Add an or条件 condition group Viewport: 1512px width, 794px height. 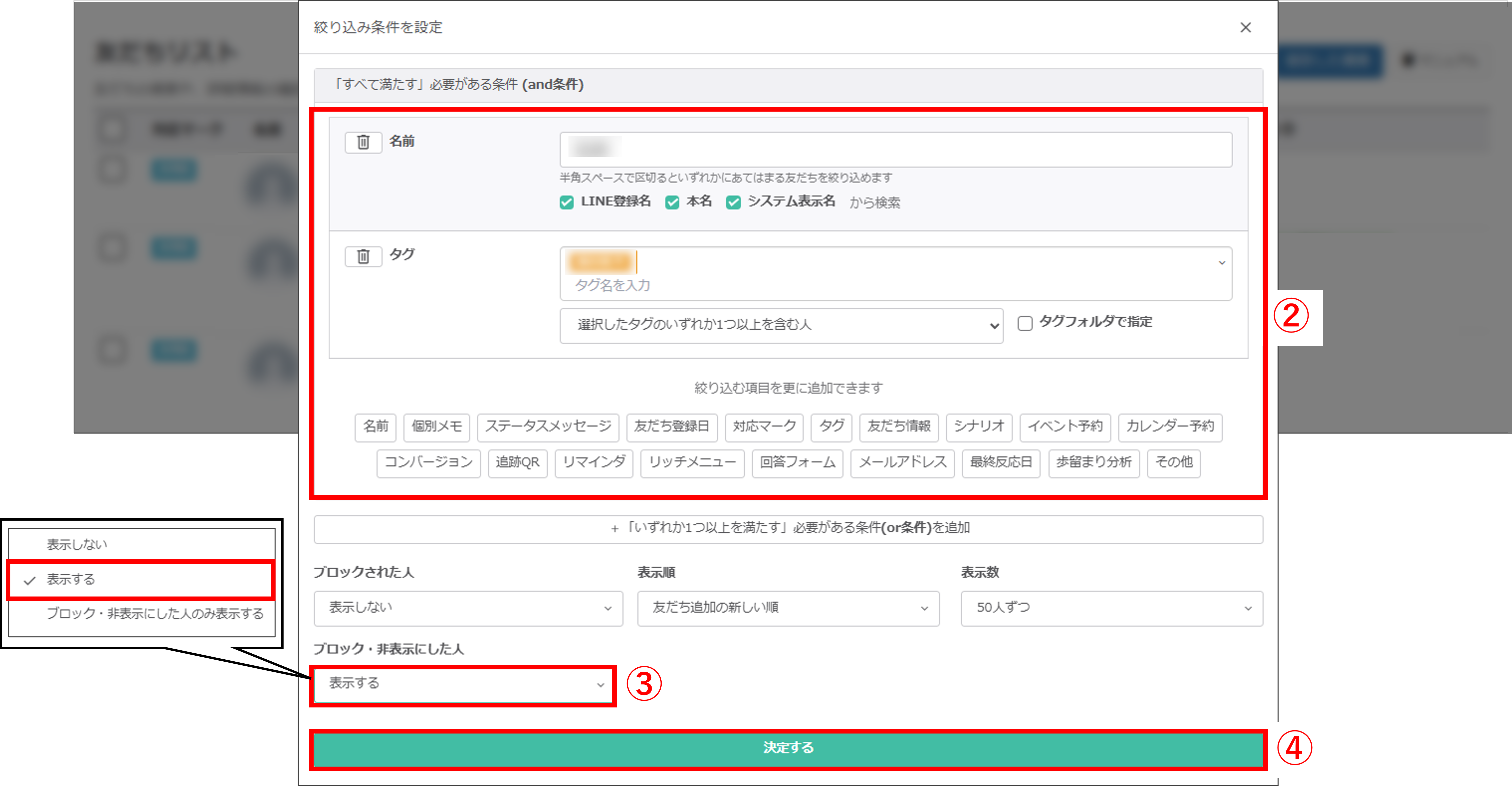pyautogui.click(x=788, y=529)
